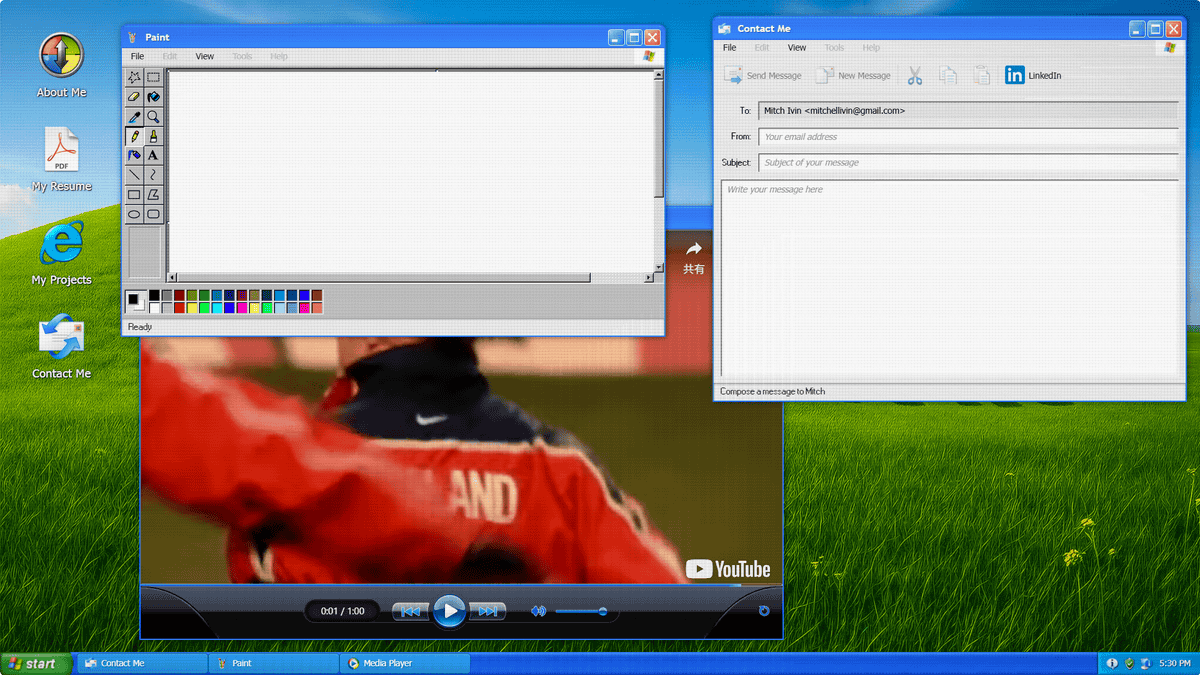Open LinkedIn from Contact Me toolbar
Image resolution: width=1200 pixels, height=675 pixels.
1033,75
